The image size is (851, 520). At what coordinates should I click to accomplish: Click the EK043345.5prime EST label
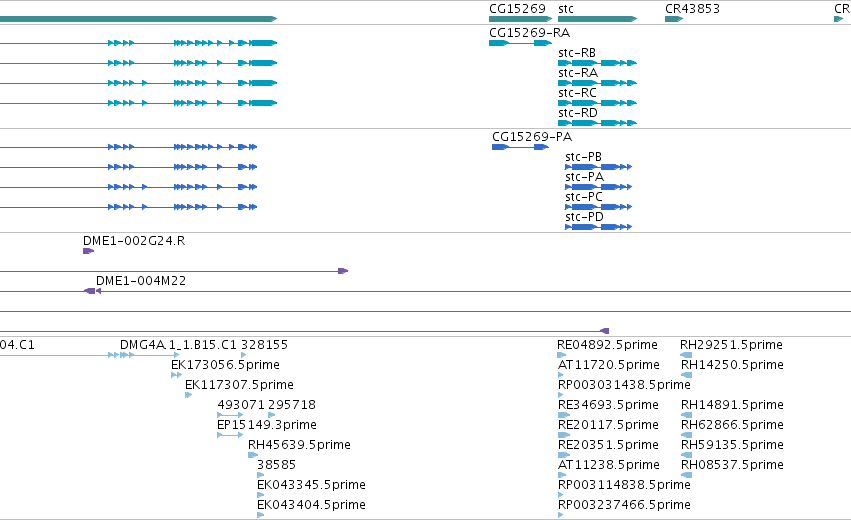point(311,485)
